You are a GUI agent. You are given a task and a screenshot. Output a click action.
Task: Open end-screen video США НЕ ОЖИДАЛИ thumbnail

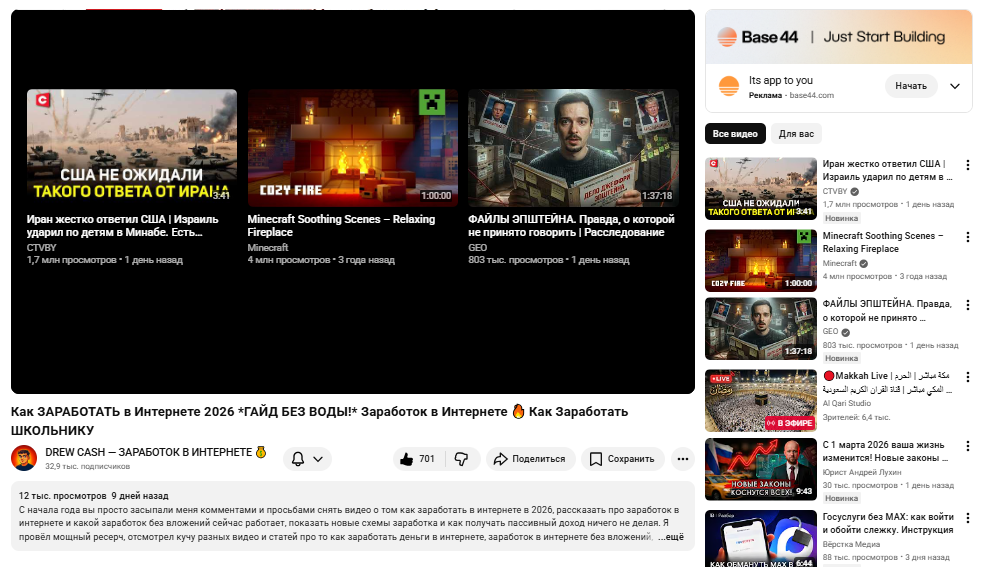coord(132,147)
